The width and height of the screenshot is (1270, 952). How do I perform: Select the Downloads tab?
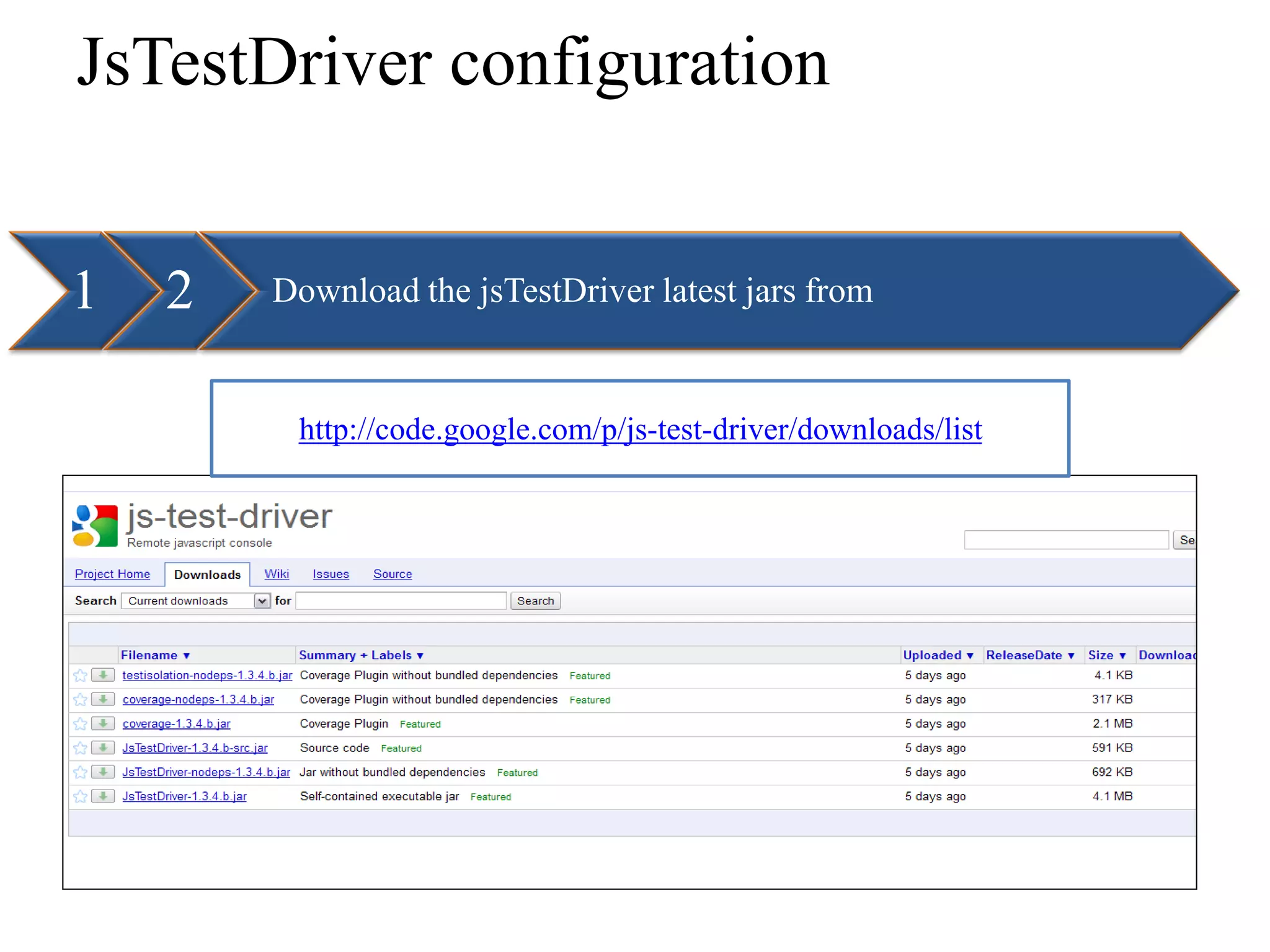click(x=207, y=575)
